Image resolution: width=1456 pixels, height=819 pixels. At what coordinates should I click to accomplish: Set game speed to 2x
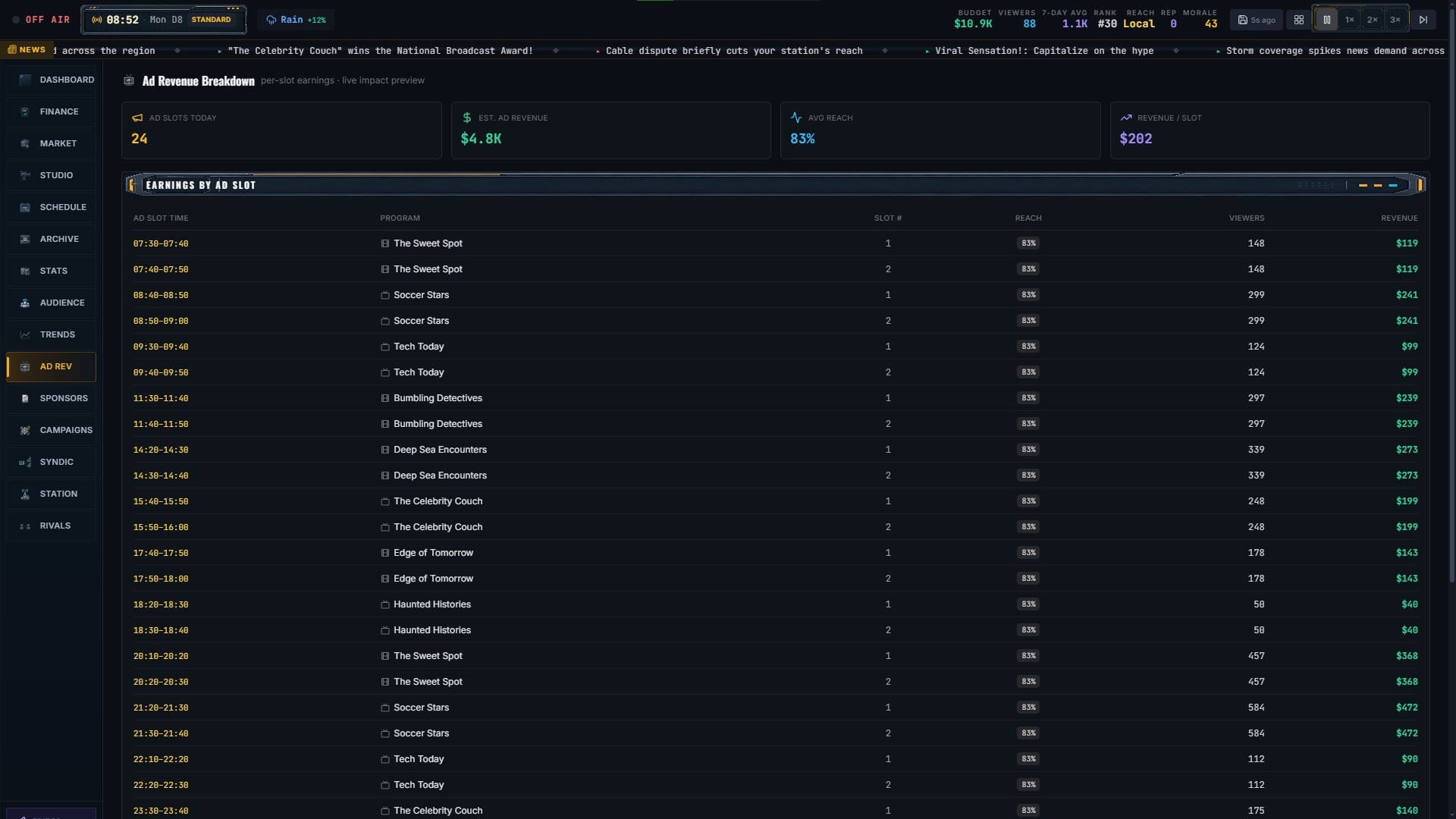[x=1372, y=20]
